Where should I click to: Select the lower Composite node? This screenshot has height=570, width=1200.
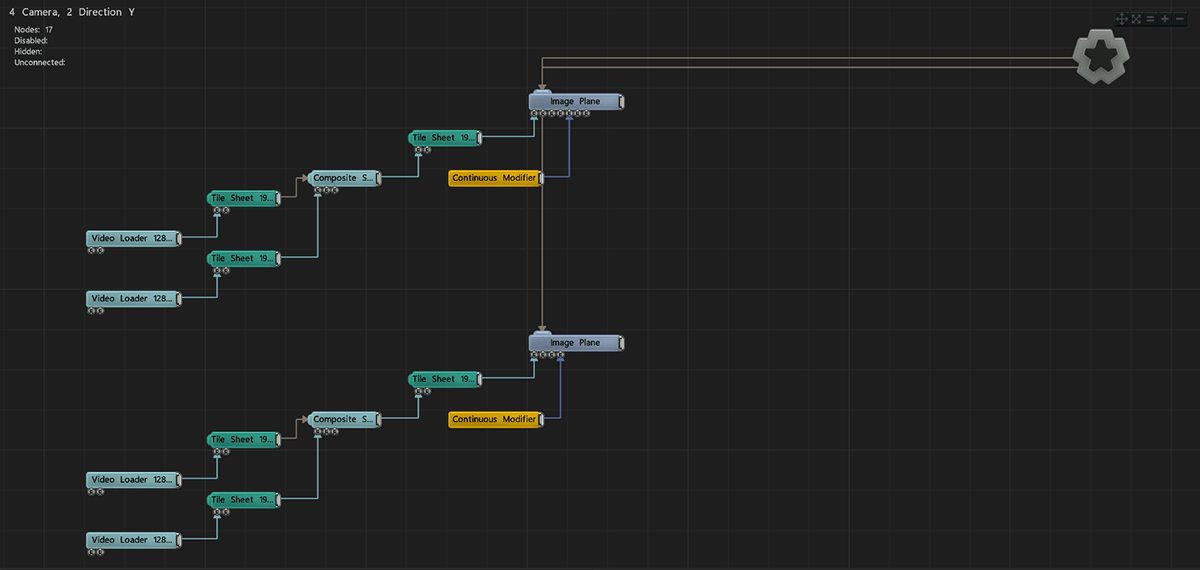[343, 419]
